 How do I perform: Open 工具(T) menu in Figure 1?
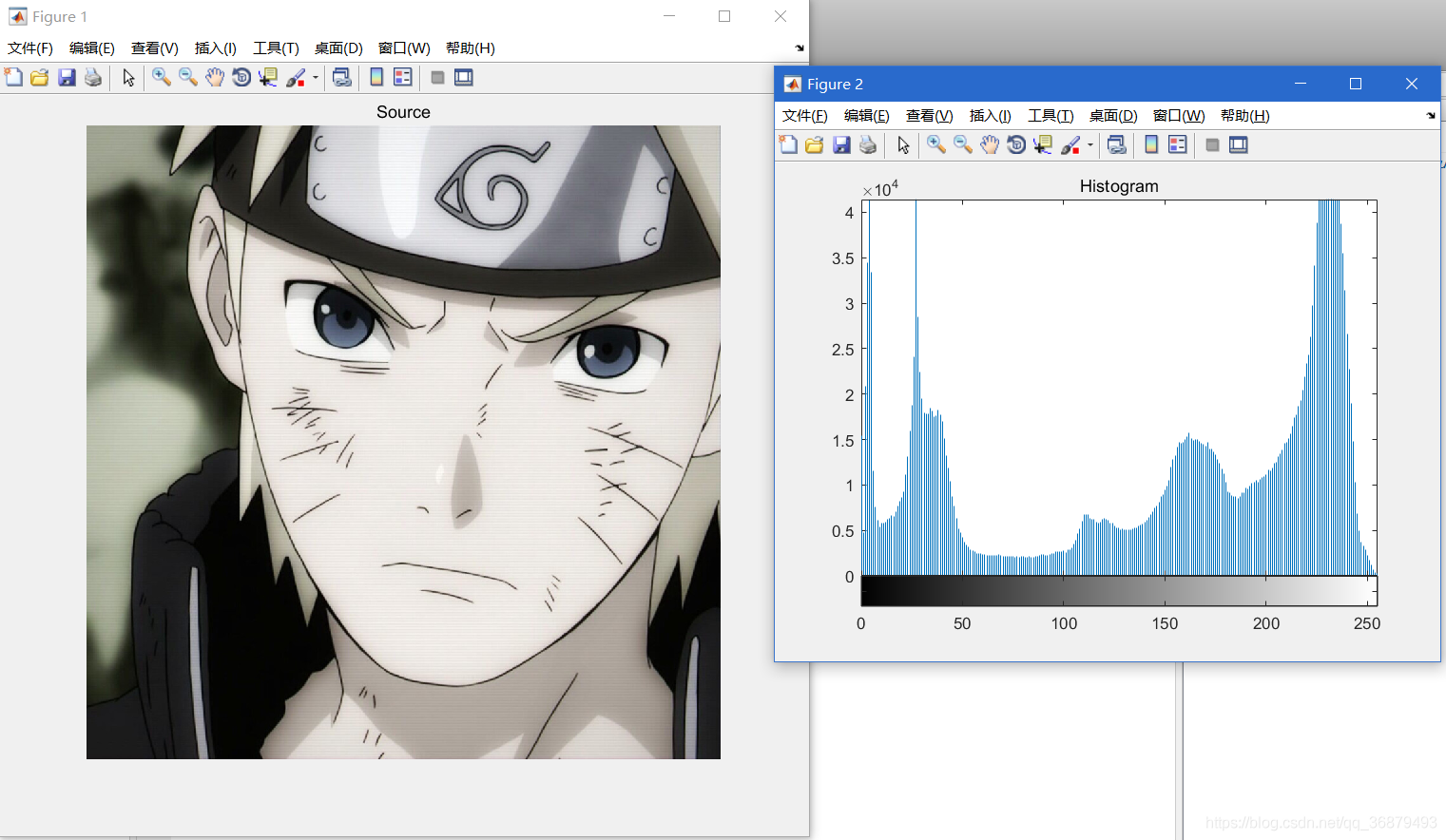[276, 48]
